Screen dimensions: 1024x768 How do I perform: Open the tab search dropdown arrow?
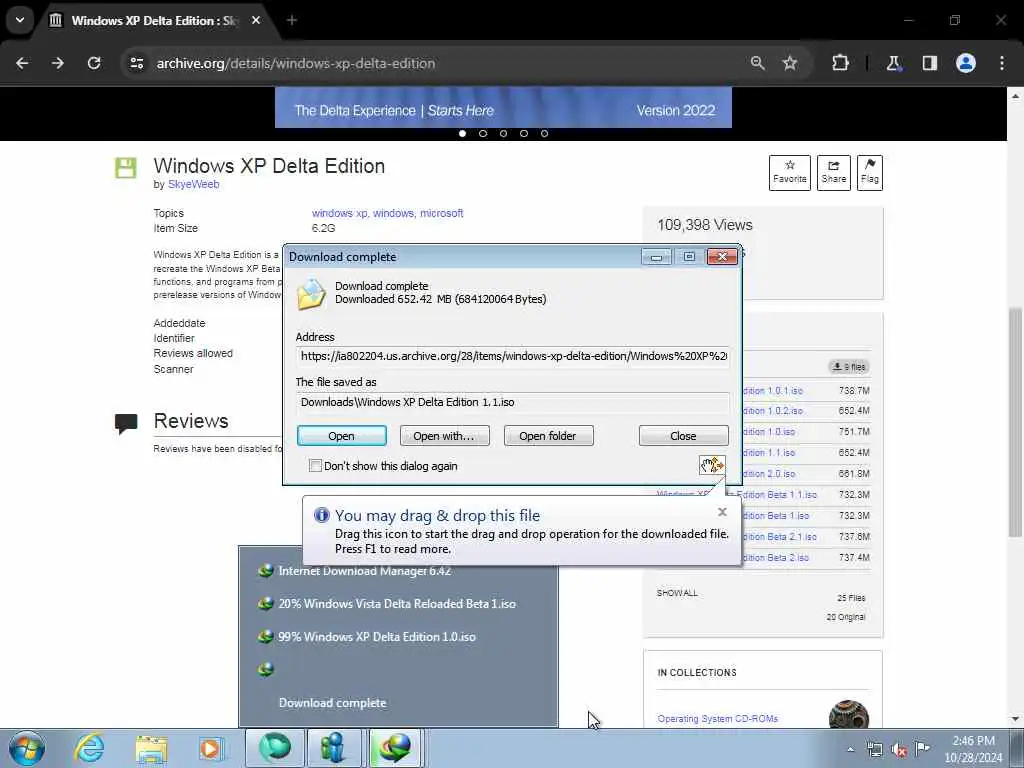pyautogui.click(x=20, y=20)
